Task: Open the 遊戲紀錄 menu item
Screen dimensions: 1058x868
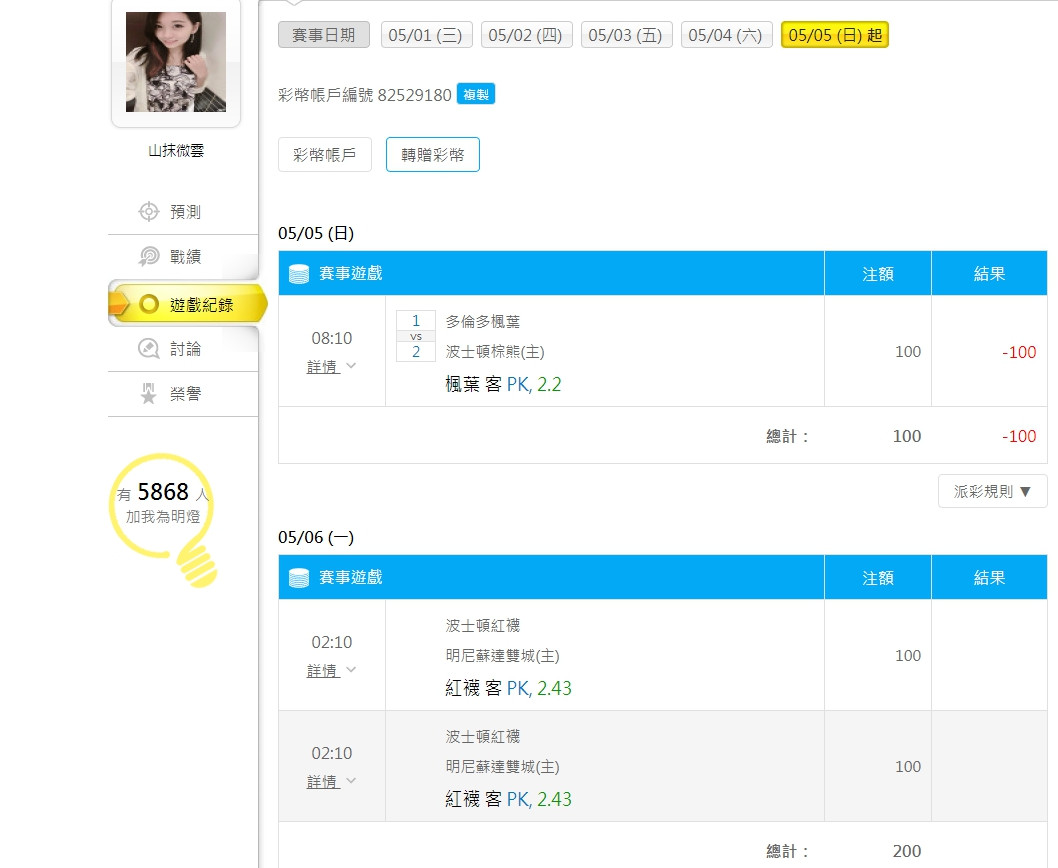Action: pyautogui.click(x=188, y=304)
